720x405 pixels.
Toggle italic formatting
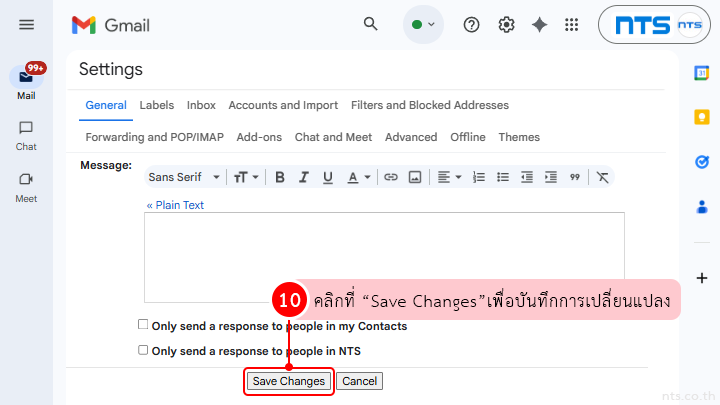[x=304, y=177]
